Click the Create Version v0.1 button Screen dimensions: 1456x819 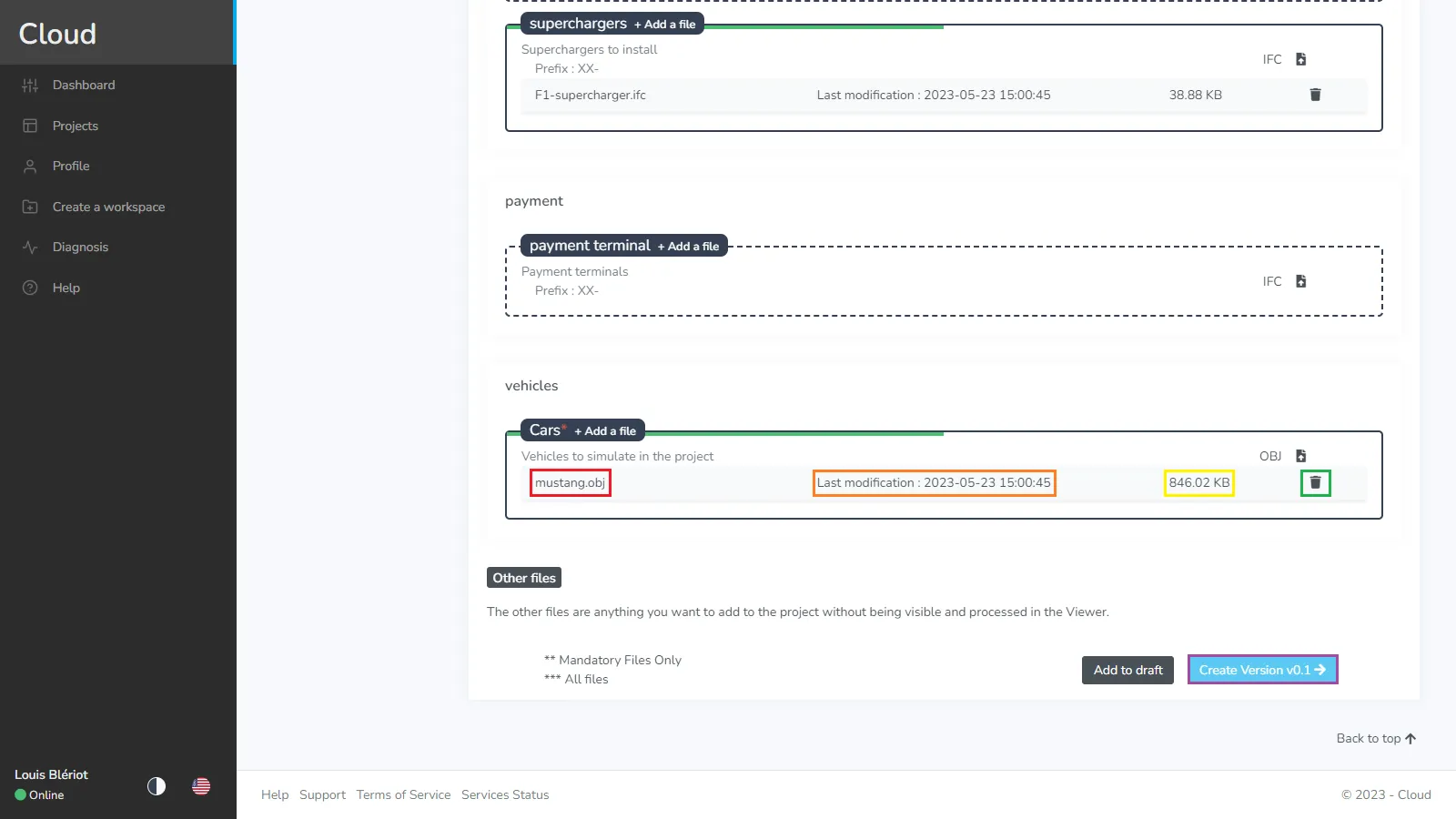click(x=1262, y=669)
